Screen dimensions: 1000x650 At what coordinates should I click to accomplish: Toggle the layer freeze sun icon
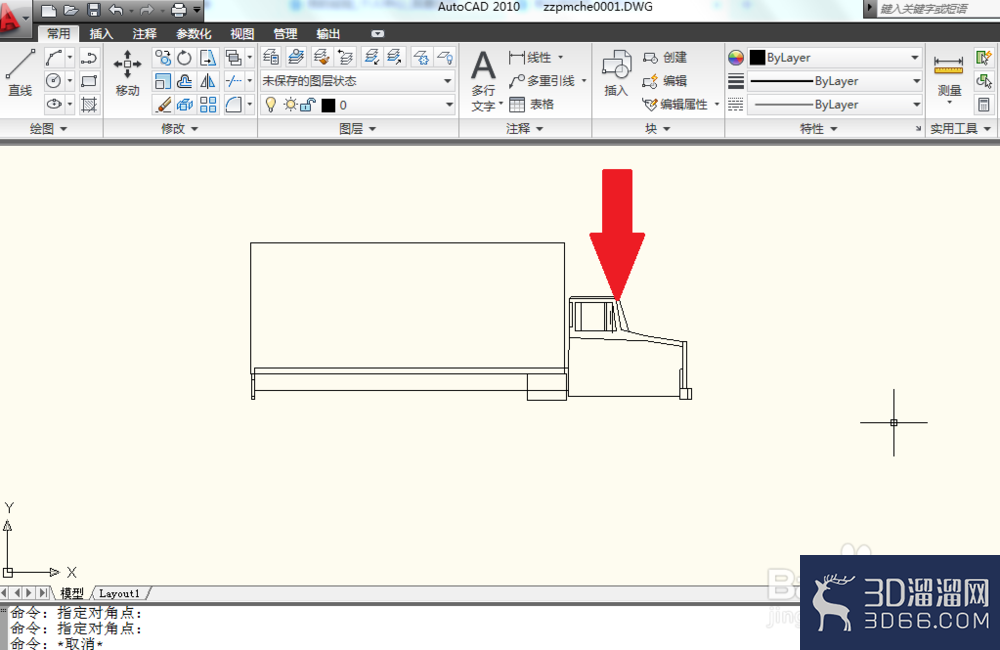pyautogui.click(x=290, y=105)
